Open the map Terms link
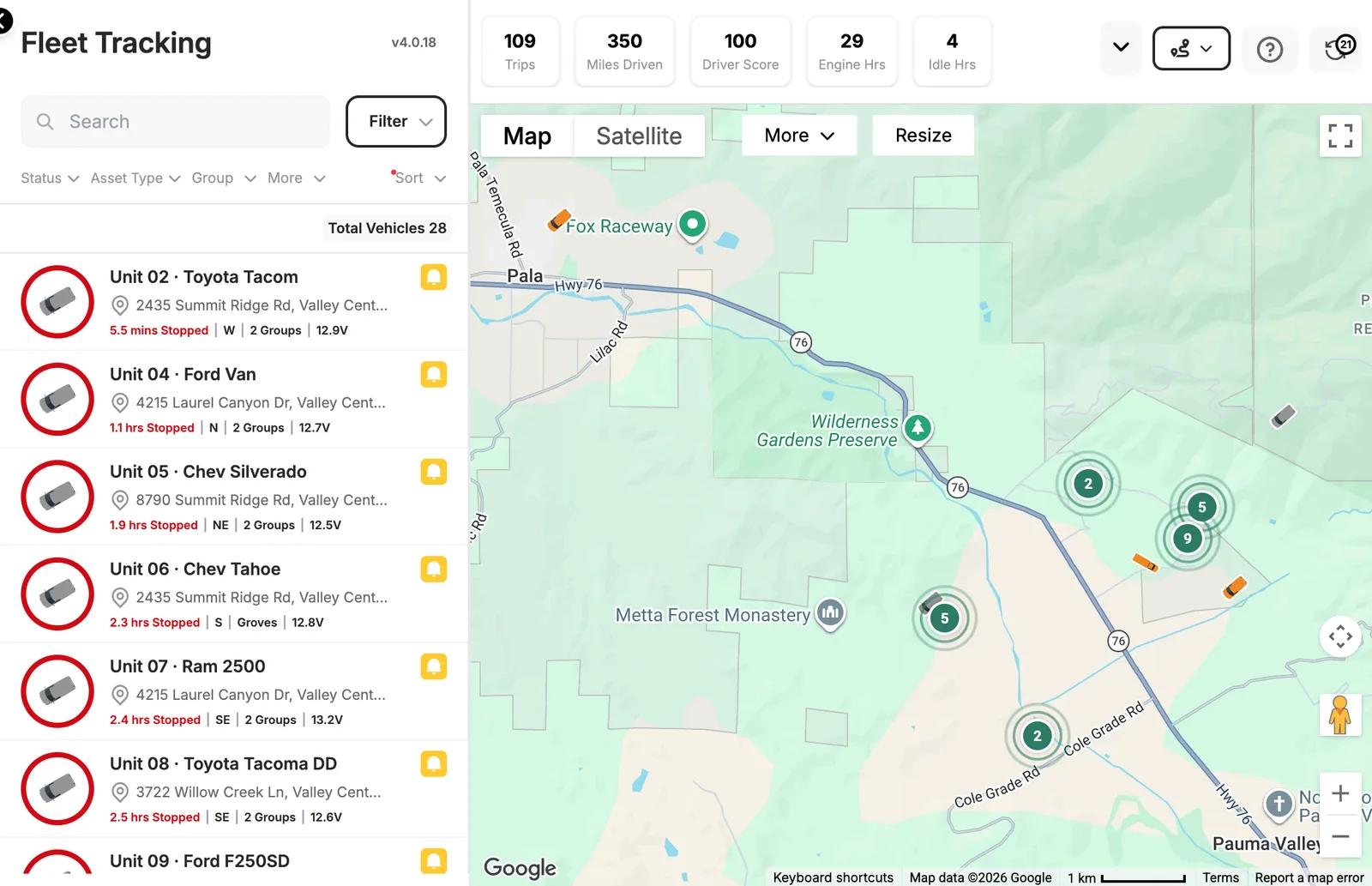The image size is (1372, 886). click(x=1220, y=877)
